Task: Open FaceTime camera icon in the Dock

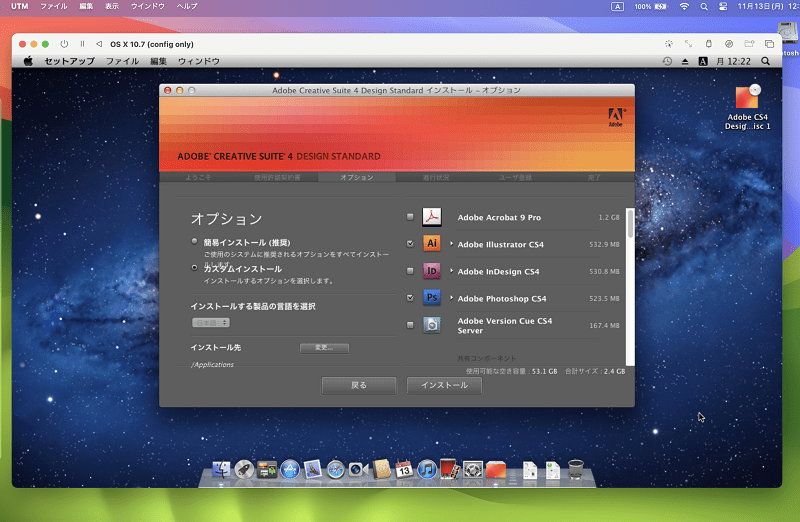Action: pos(358,469)
